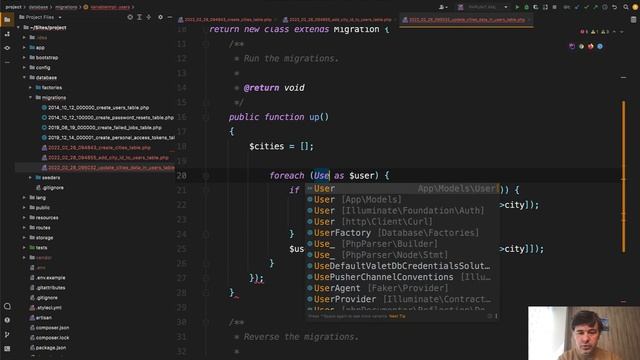Expand the bootstrap folder
This screenshot has width=640, height=360.
(24, 58)
